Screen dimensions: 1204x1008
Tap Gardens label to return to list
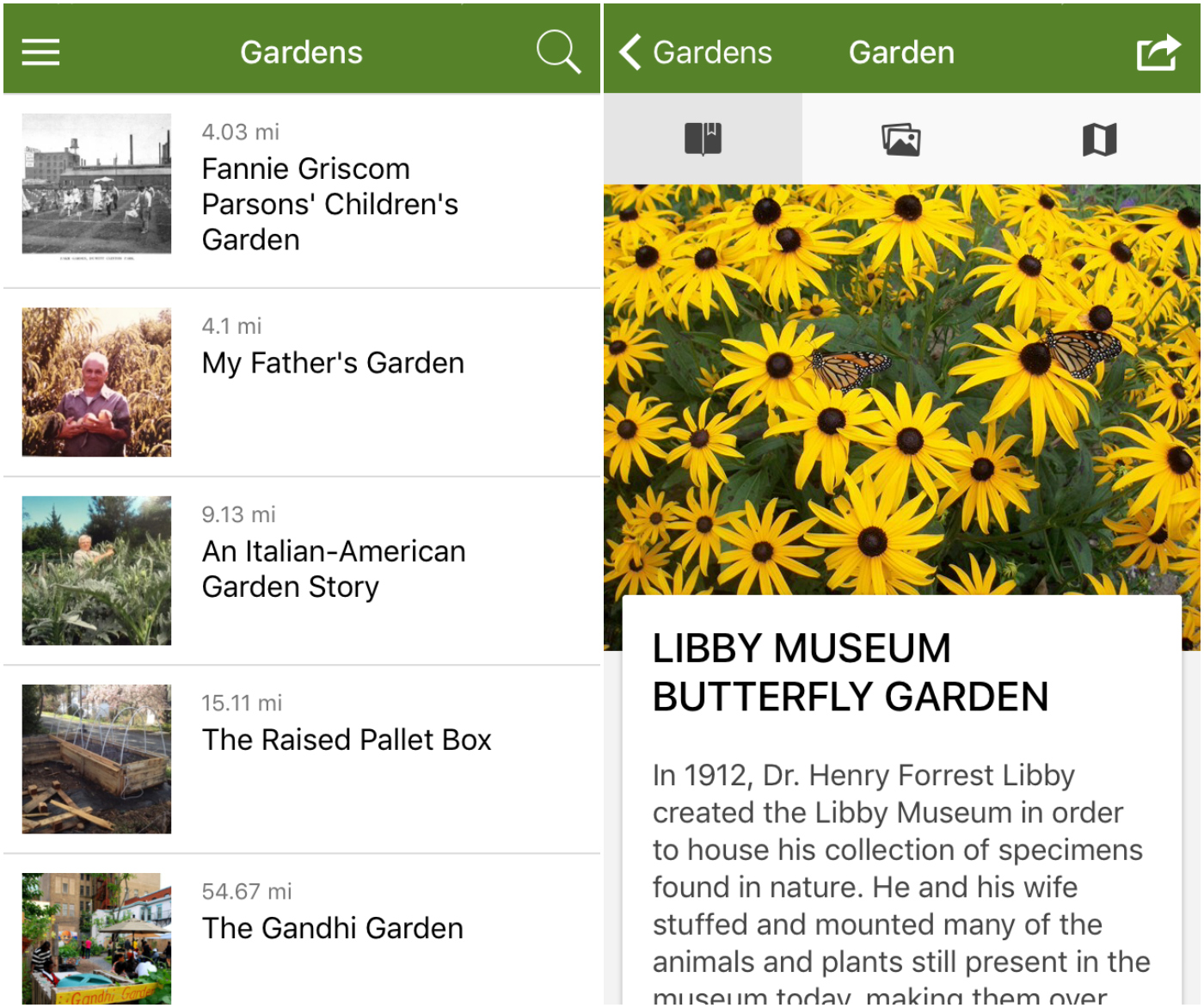[x=712, y=52]
